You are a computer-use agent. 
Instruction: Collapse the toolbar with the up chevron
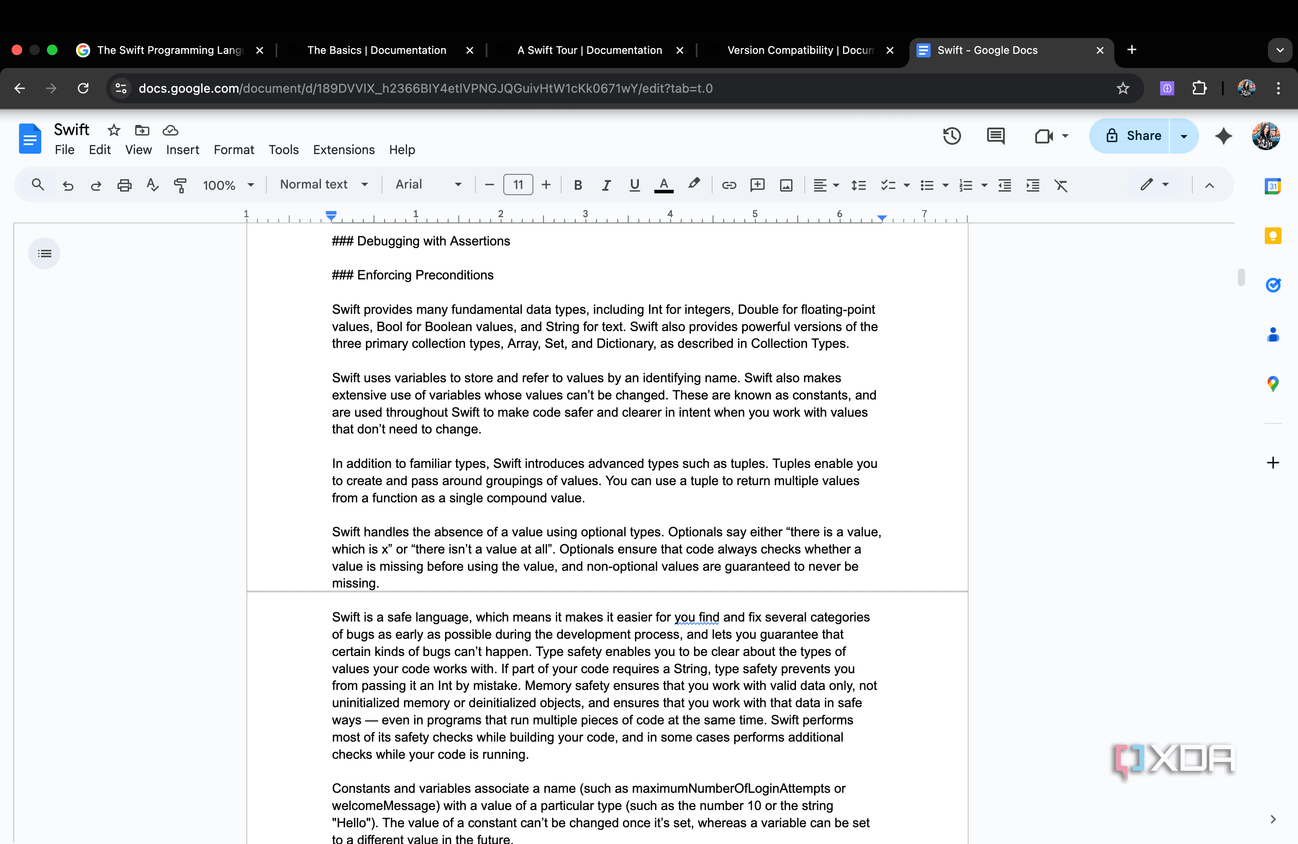[x=1209, y=185]
